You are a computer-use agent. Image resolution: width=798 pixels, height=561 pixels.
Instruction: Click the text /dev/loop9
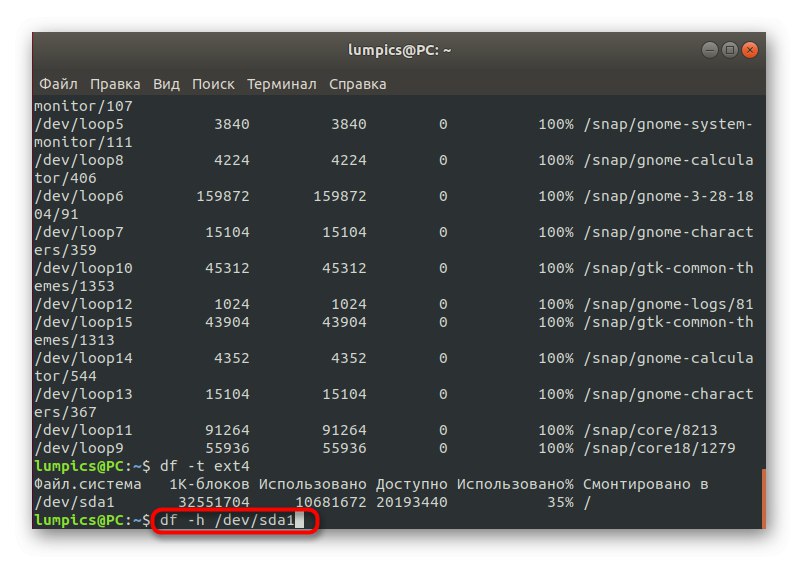click(79, 448)
